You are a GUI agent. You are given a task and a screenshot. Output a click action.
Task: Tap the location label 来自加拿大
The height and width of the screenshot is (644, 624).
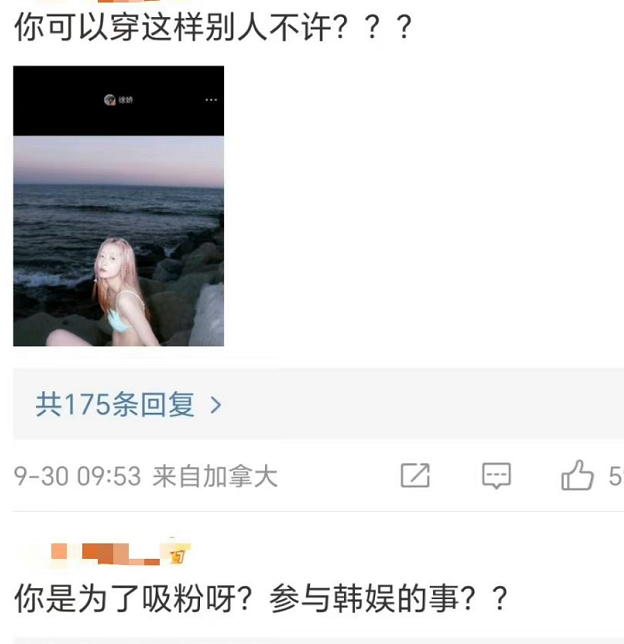[x=215, y=476]
